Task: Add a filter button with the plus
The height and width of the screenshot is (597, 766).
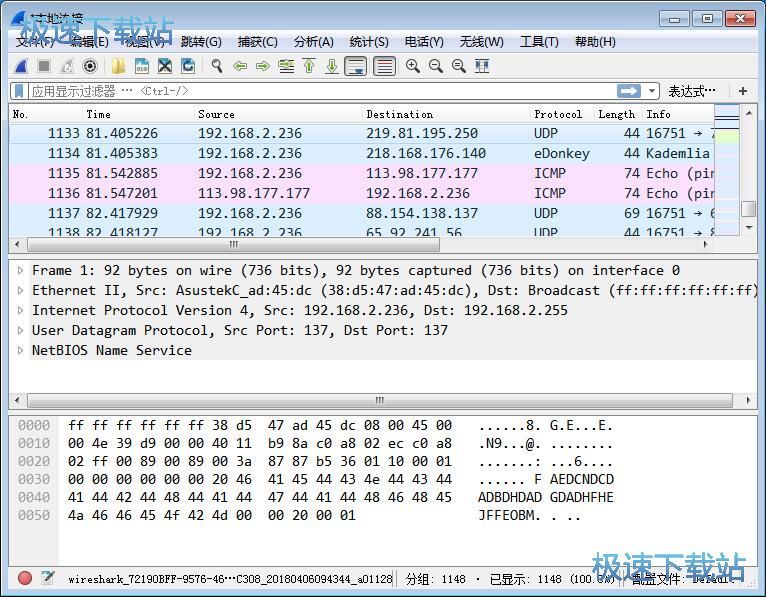Action: pyautogui.click(x=743, y=91)
